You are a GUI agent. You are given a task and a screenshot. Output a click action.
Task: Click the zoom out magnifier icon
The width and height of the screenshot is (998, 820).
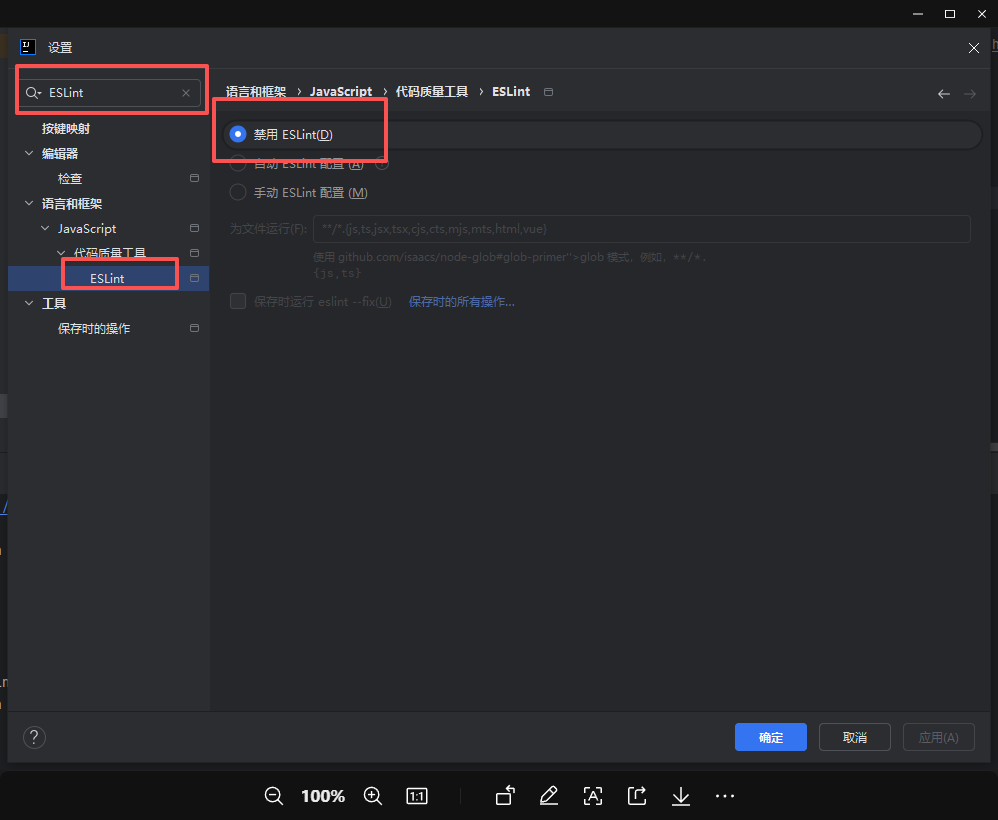pos(273,796)
